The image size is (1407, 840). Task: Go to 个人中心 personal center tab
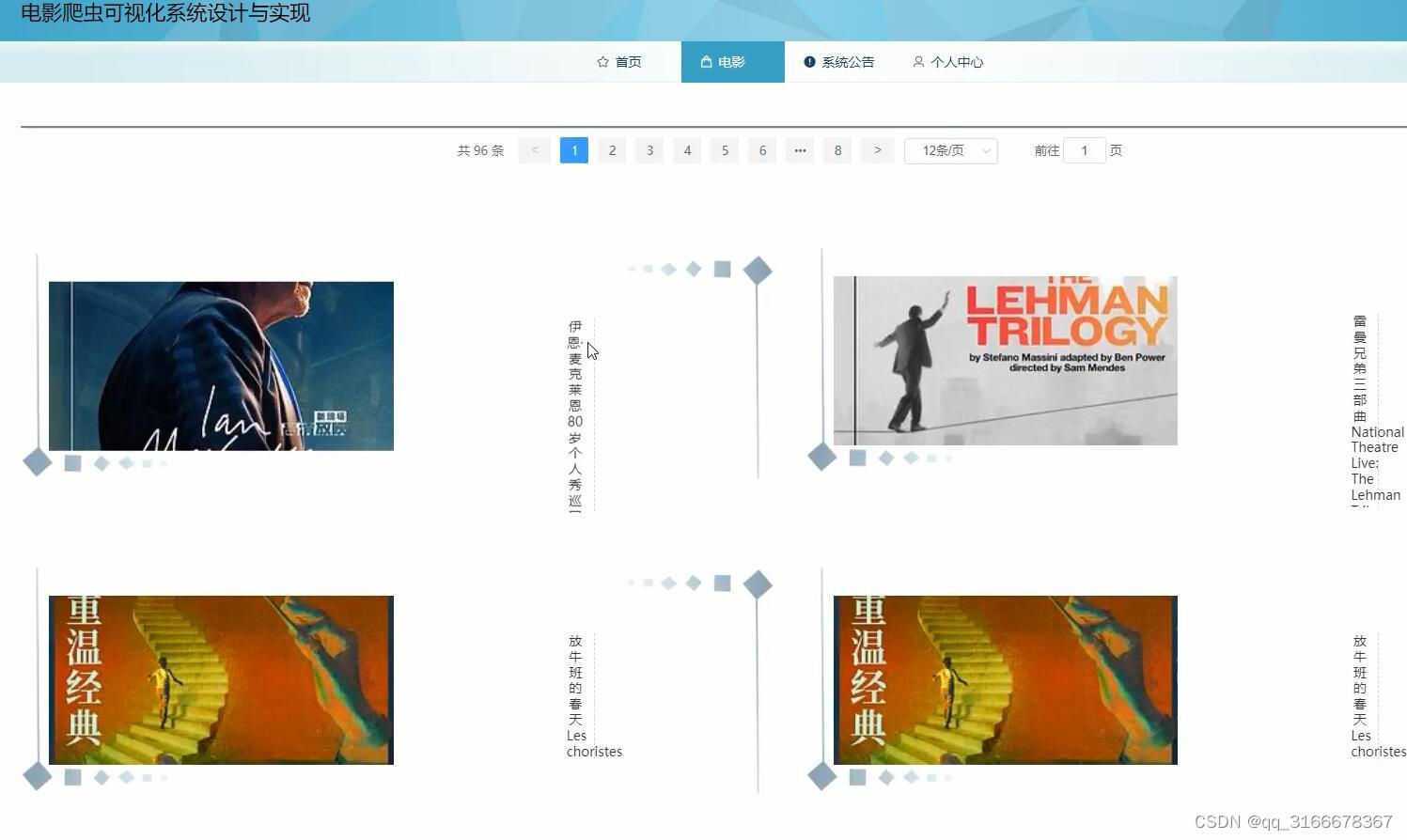pyautogui.click(x=947, y=62)
